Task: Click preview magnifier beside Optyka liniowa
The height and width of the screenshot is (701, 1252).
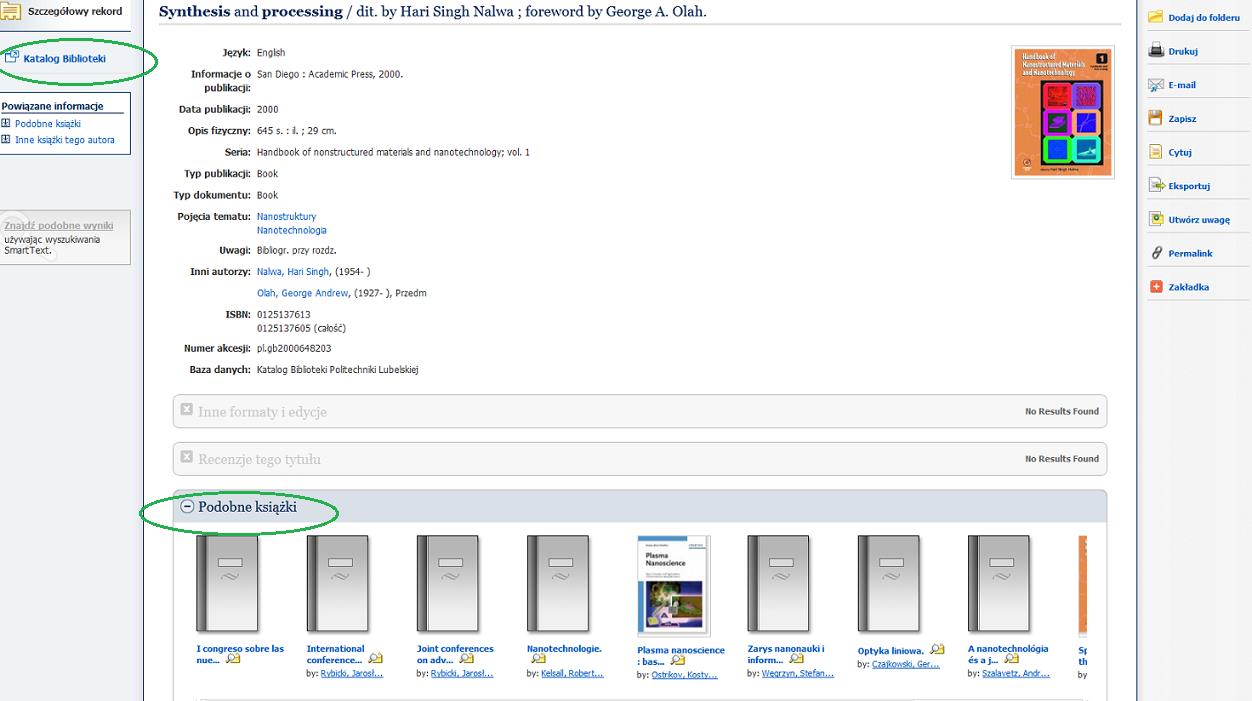Action: 937,650
